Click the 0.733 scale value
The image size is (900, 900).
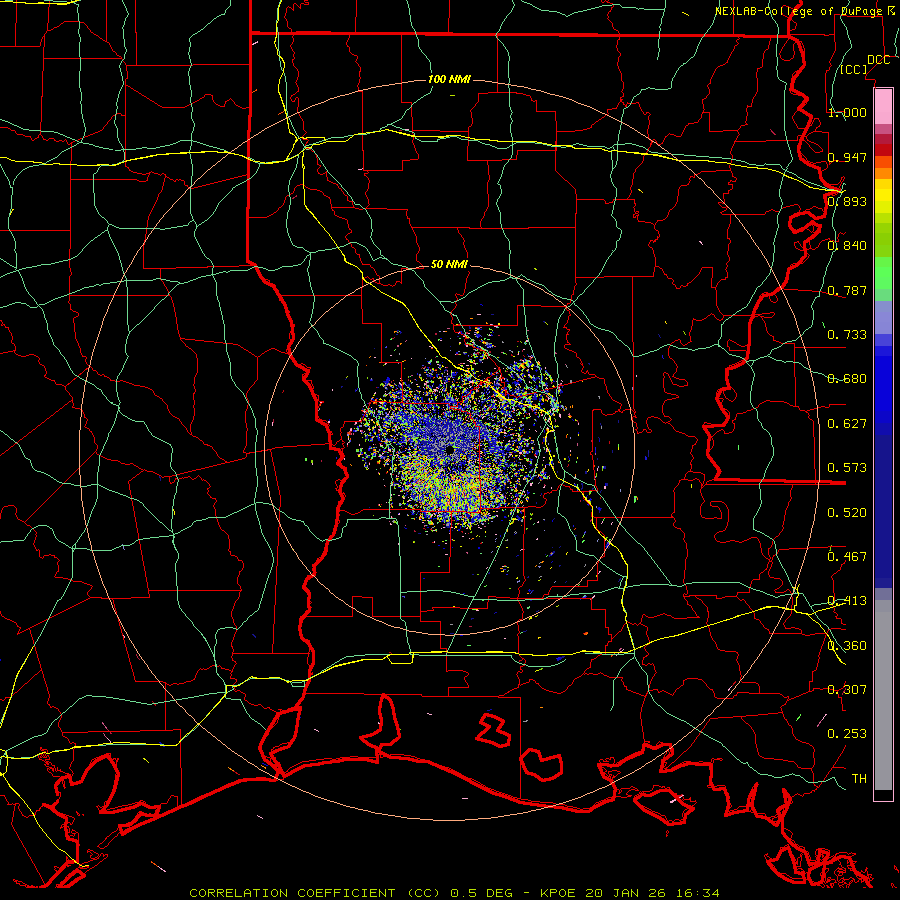click(847, 334)
